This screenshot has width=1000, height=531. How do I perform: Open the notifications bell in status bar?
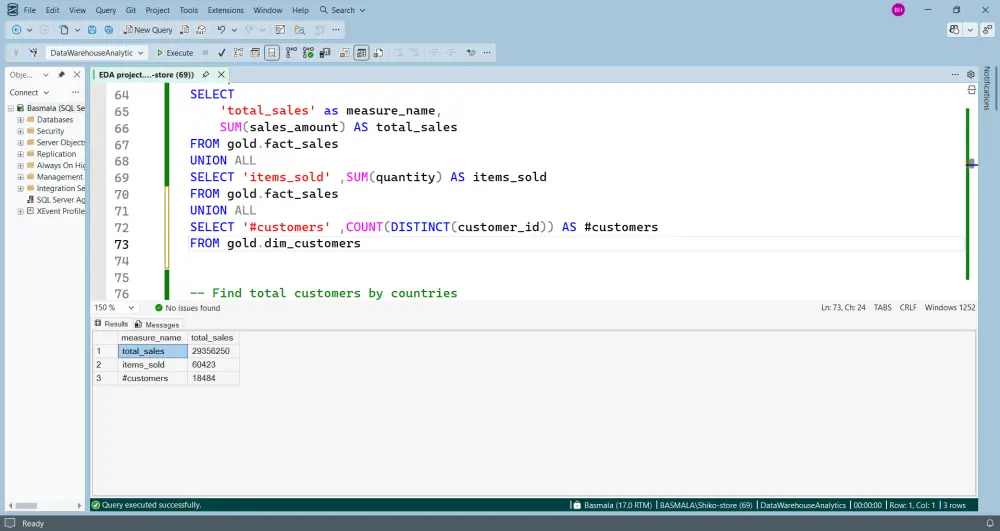click(990, 523)
